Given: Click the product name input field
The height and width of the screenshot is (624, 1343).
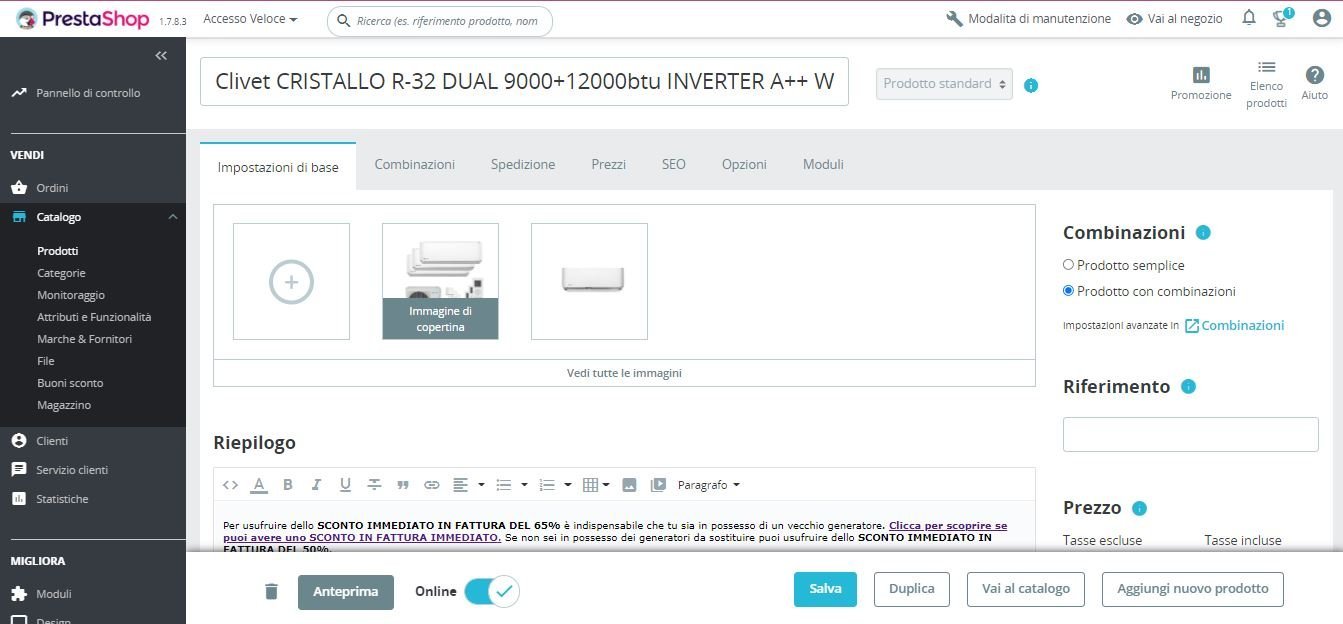Looking at the screenshot, I should click(524, 81).
